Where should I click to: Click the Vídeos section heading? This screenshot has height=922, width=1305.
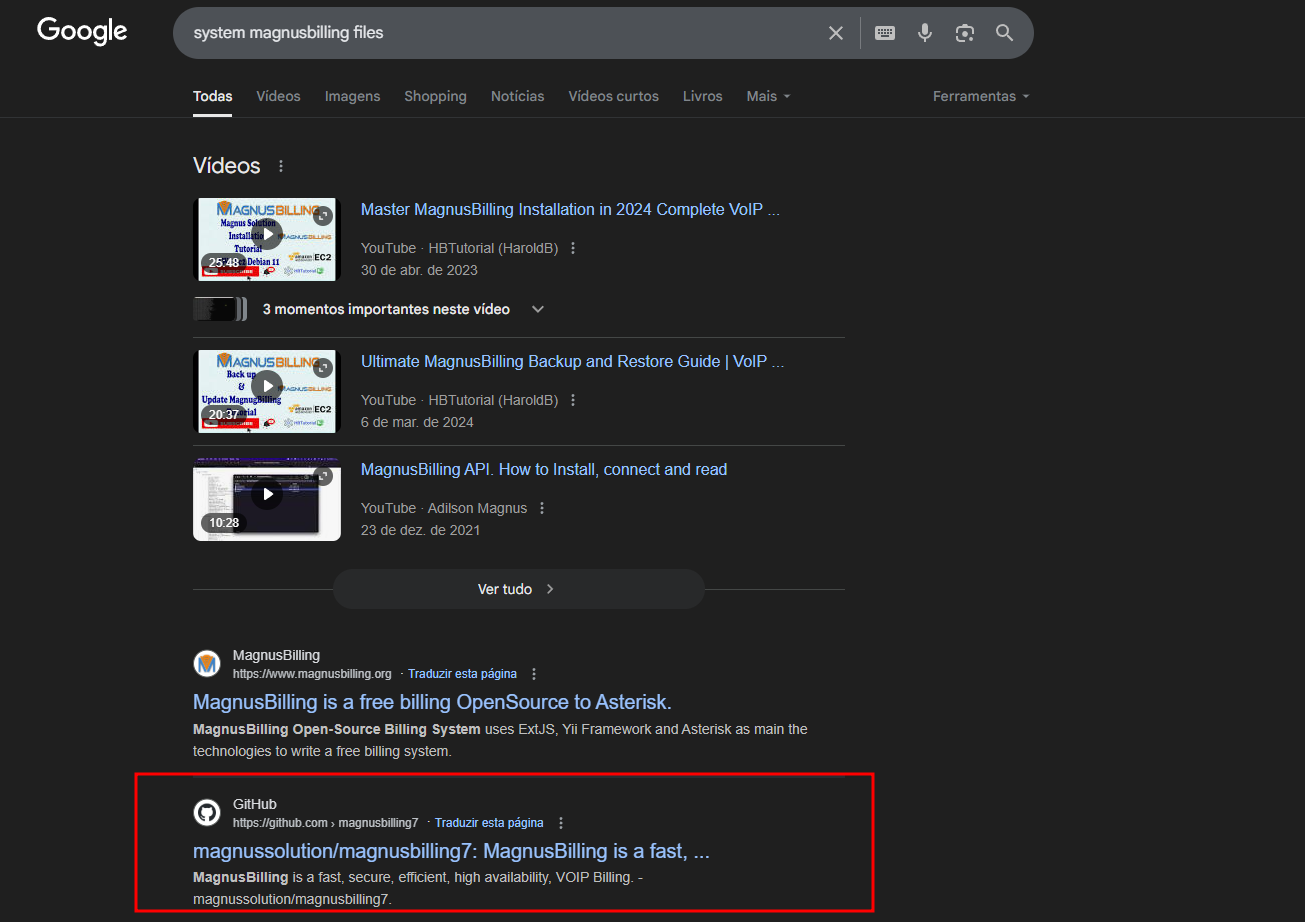pos(226,166)
